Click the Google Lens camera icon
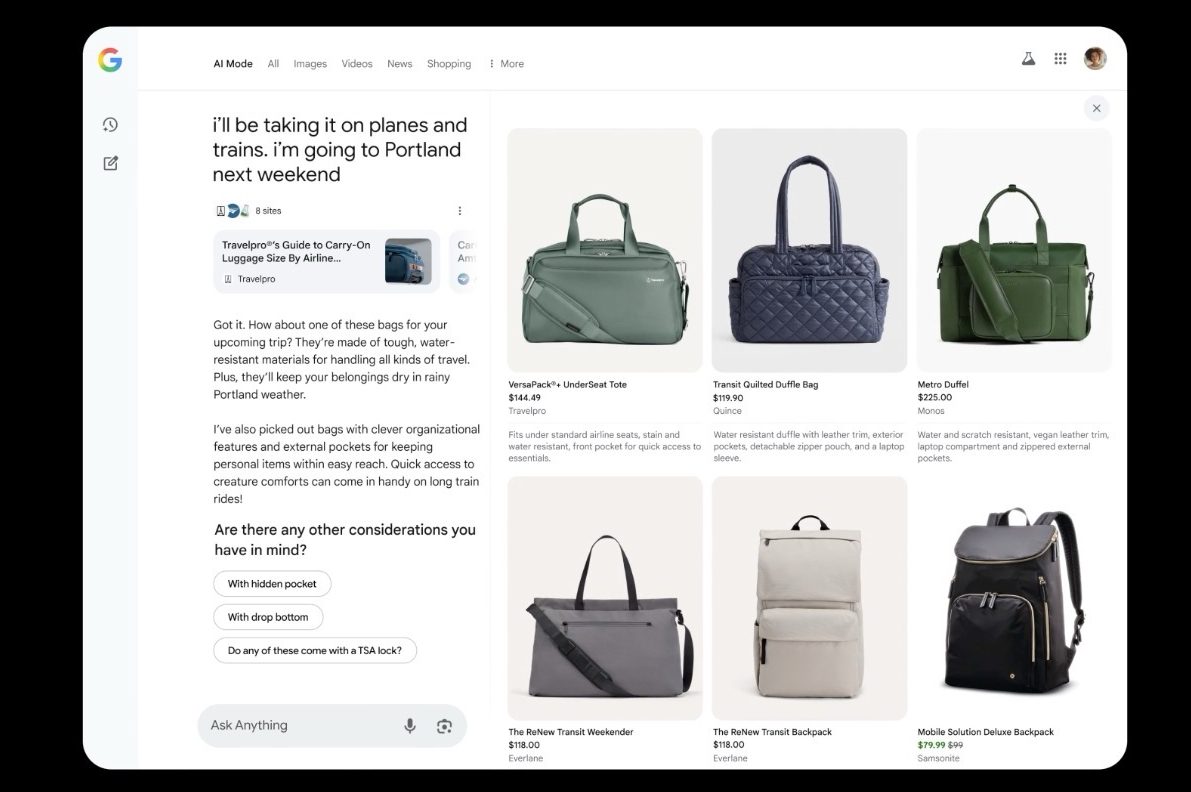1191x792 pixels. point(445,726)
